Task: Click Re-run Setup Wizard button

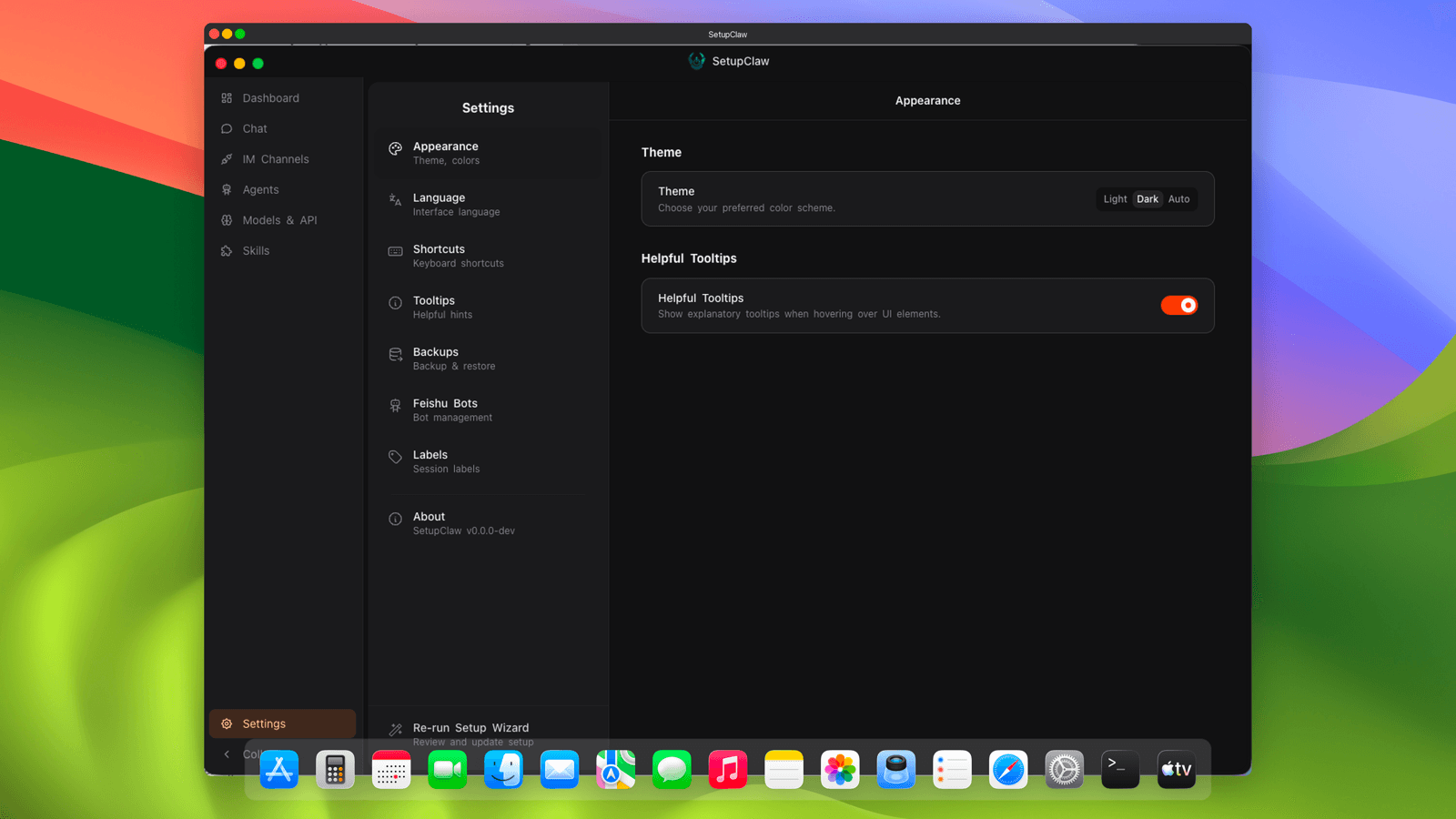Action: click(x=489, y=734)
